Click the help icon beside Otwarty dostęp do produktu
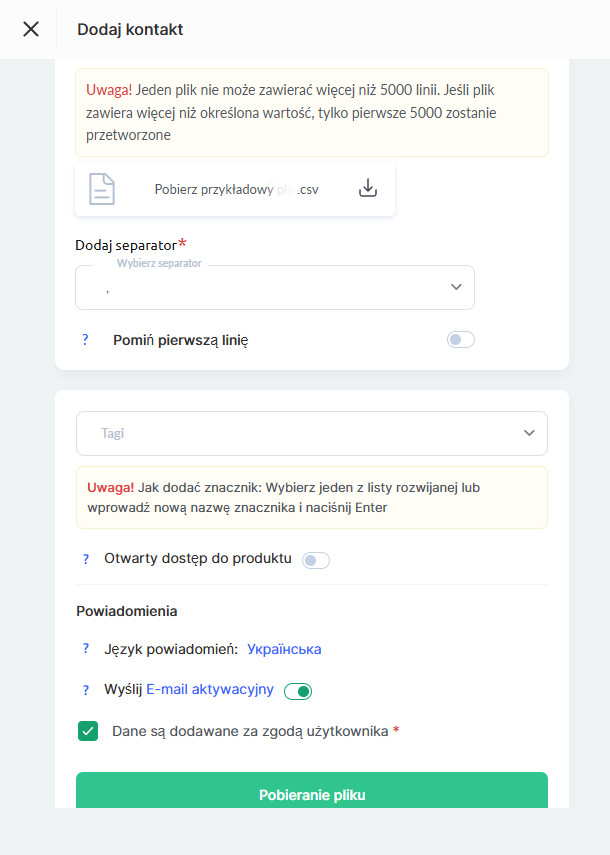610x855 pixels. (85, 560)
